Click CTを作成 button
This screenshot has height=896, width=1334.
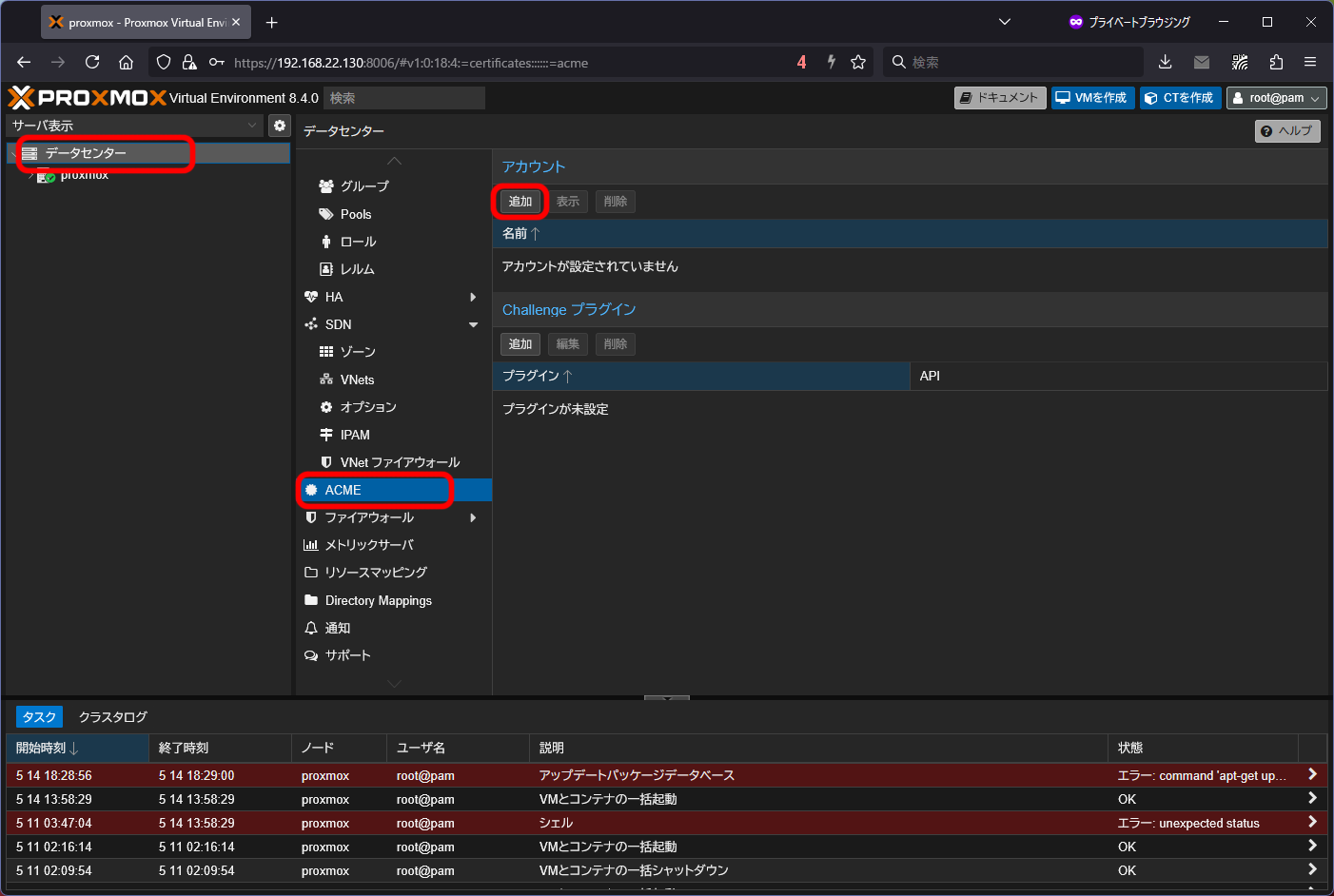(x=1180, y=98)
